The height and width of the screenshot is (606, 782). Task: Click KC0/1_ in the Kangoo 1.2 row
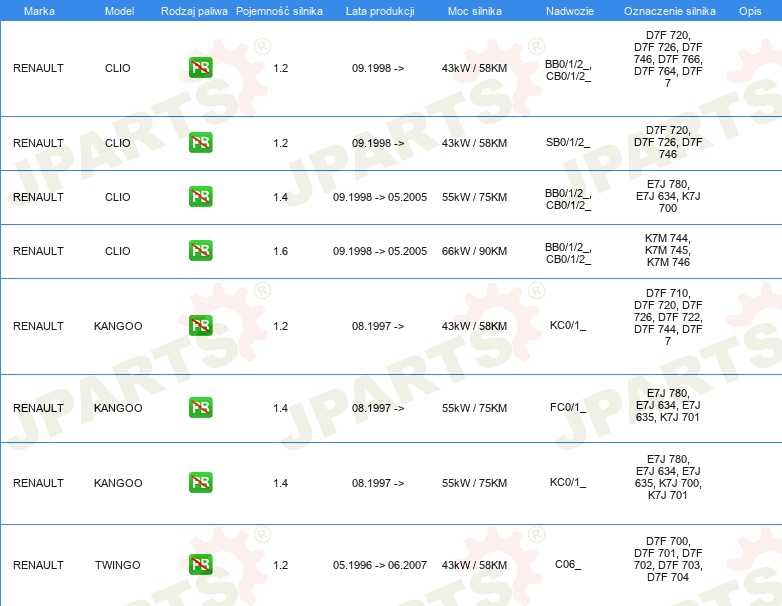tap(568, 326)
